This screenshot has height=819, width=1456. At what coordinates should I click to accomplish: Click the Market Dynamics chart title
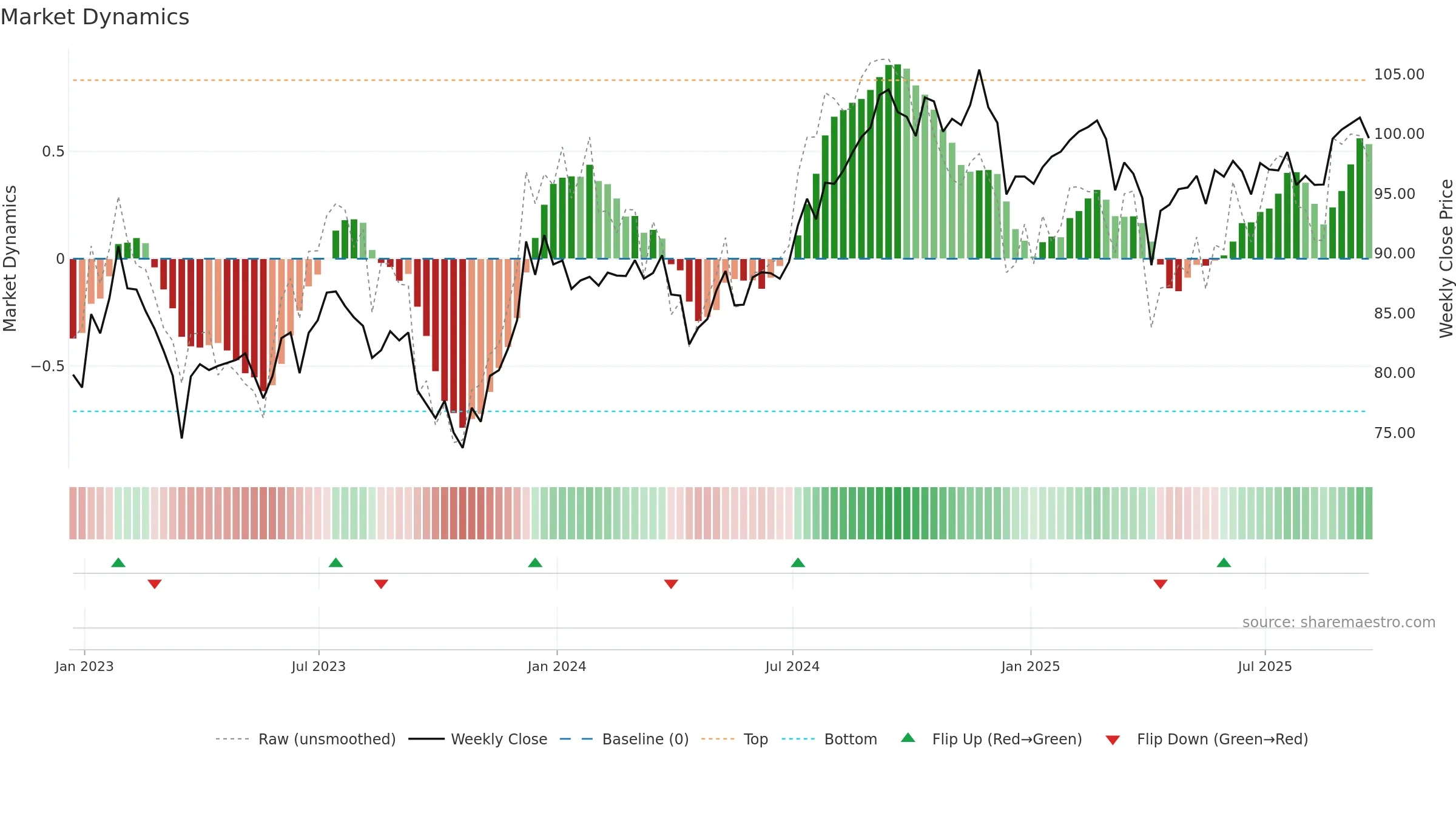point(95,17)
